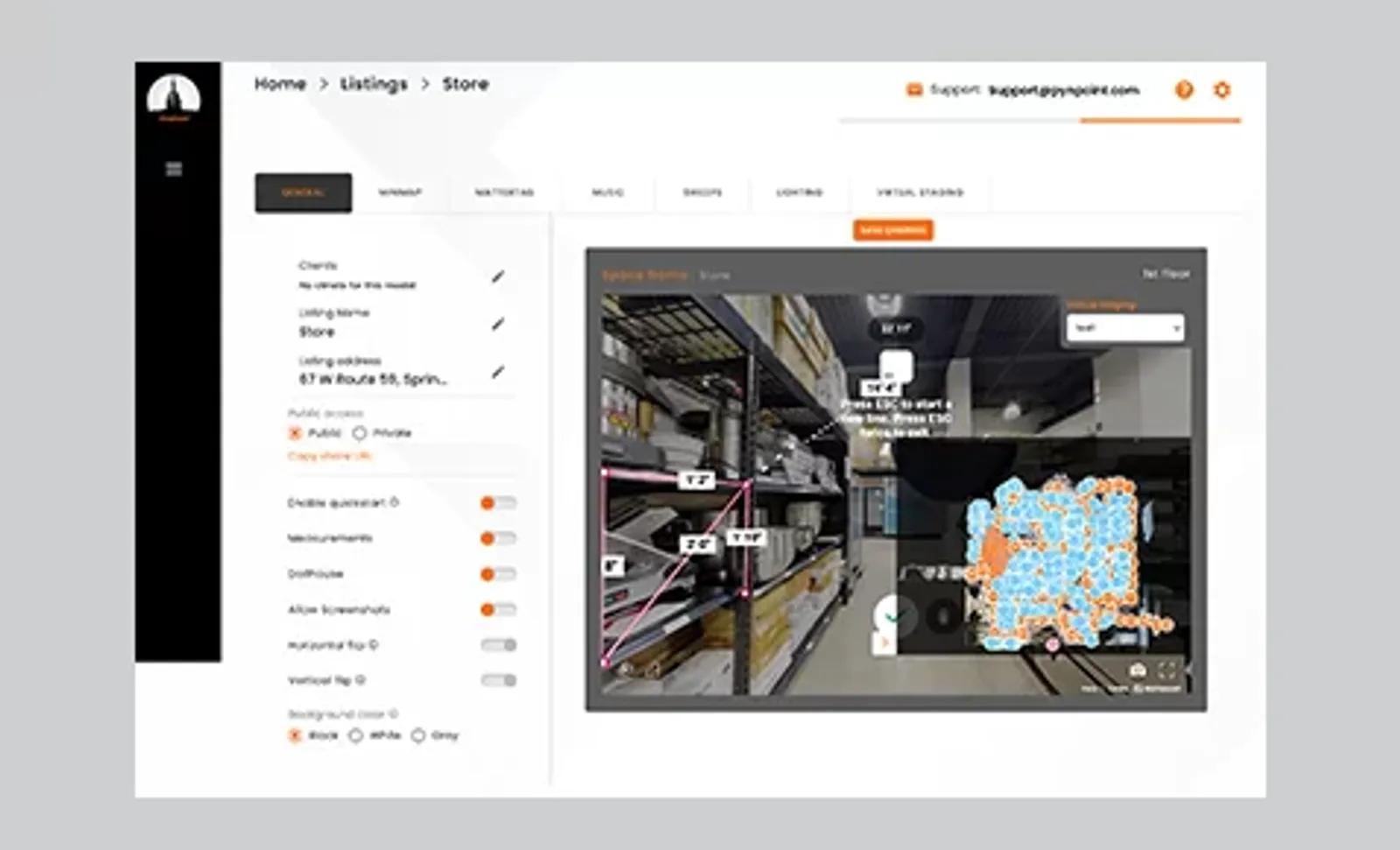Open the Virtual staging dropdown in the viewer

point(1125,327)
